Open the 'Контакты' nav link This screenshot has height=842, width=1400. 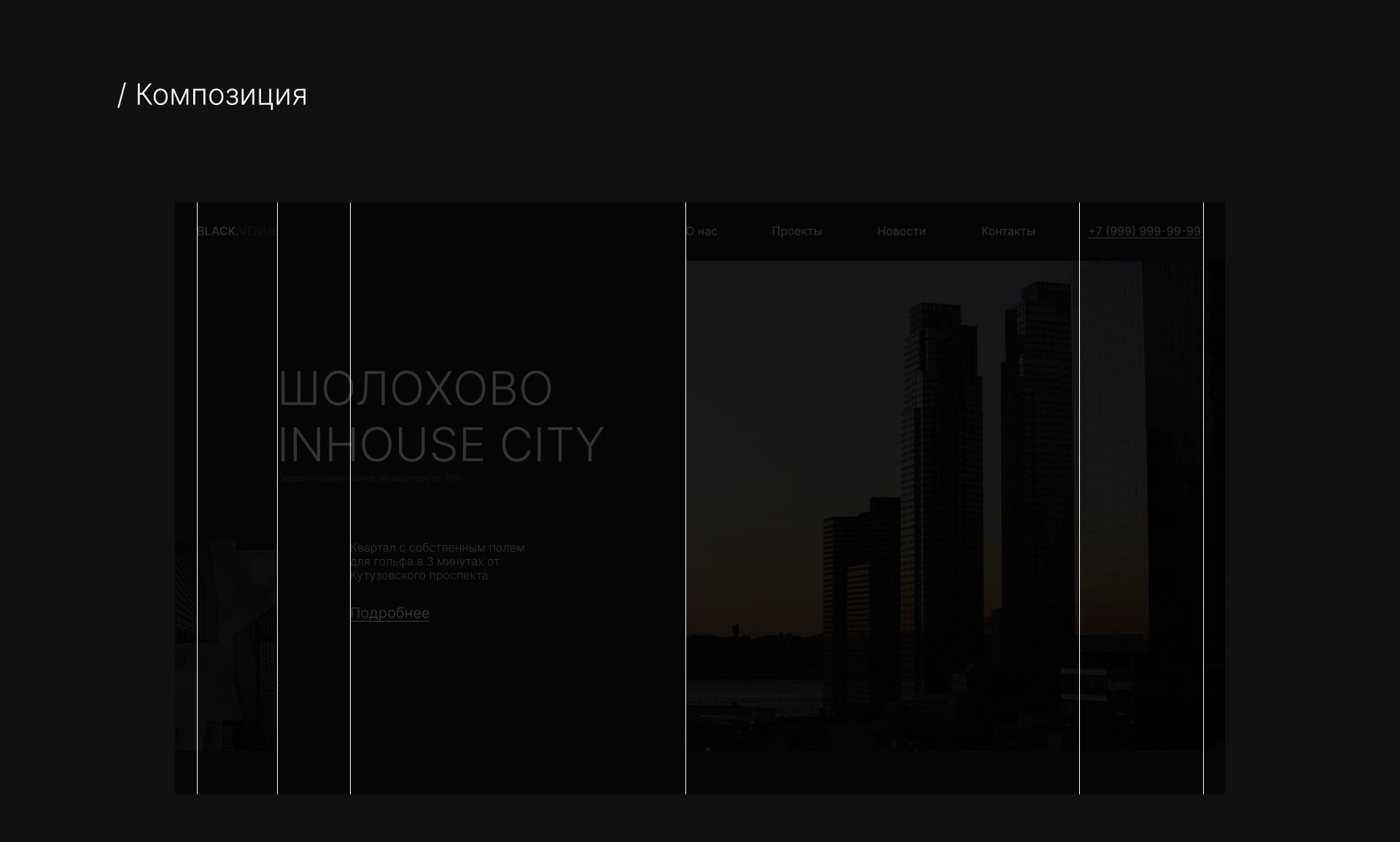pos(1008,231)
